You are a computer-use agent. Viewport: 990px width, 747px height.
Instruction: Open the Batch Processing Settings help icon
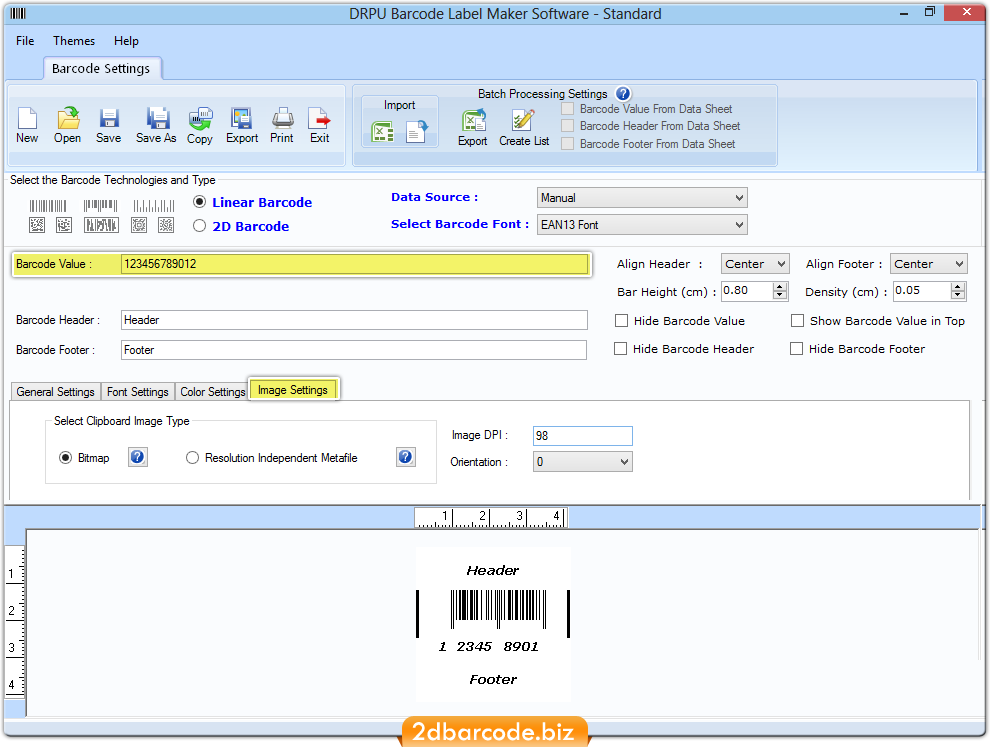coord(623,93)
